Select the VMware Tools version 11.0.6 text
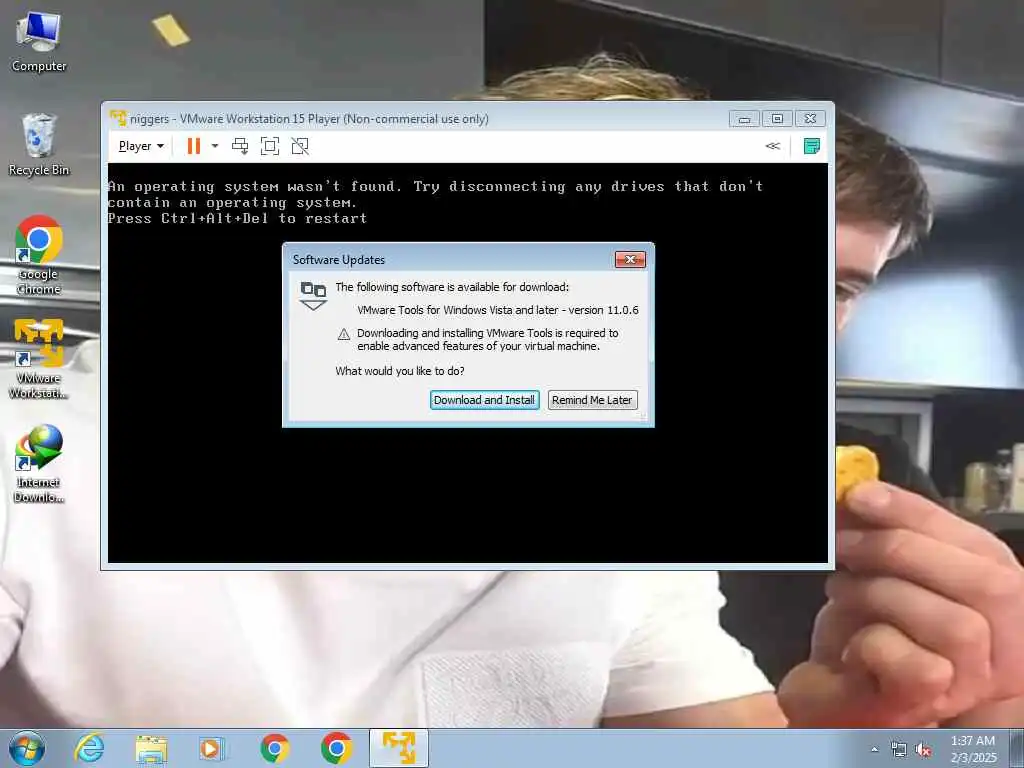Viewport: 1024px width, 768px height. [x=498, y=310]
